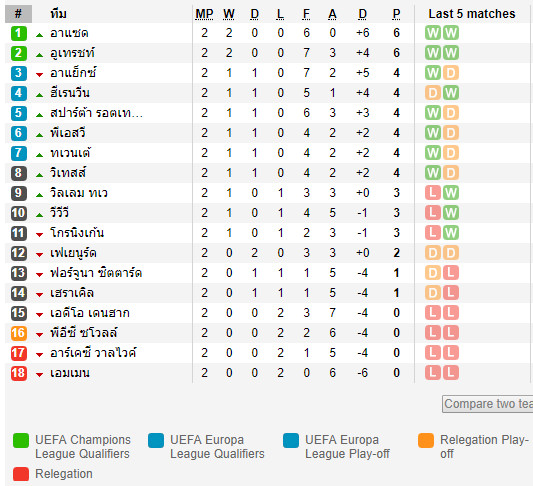Sort by the P points column header
The height and width of the screenshot is (486, 533).
(x=396, y=14)
